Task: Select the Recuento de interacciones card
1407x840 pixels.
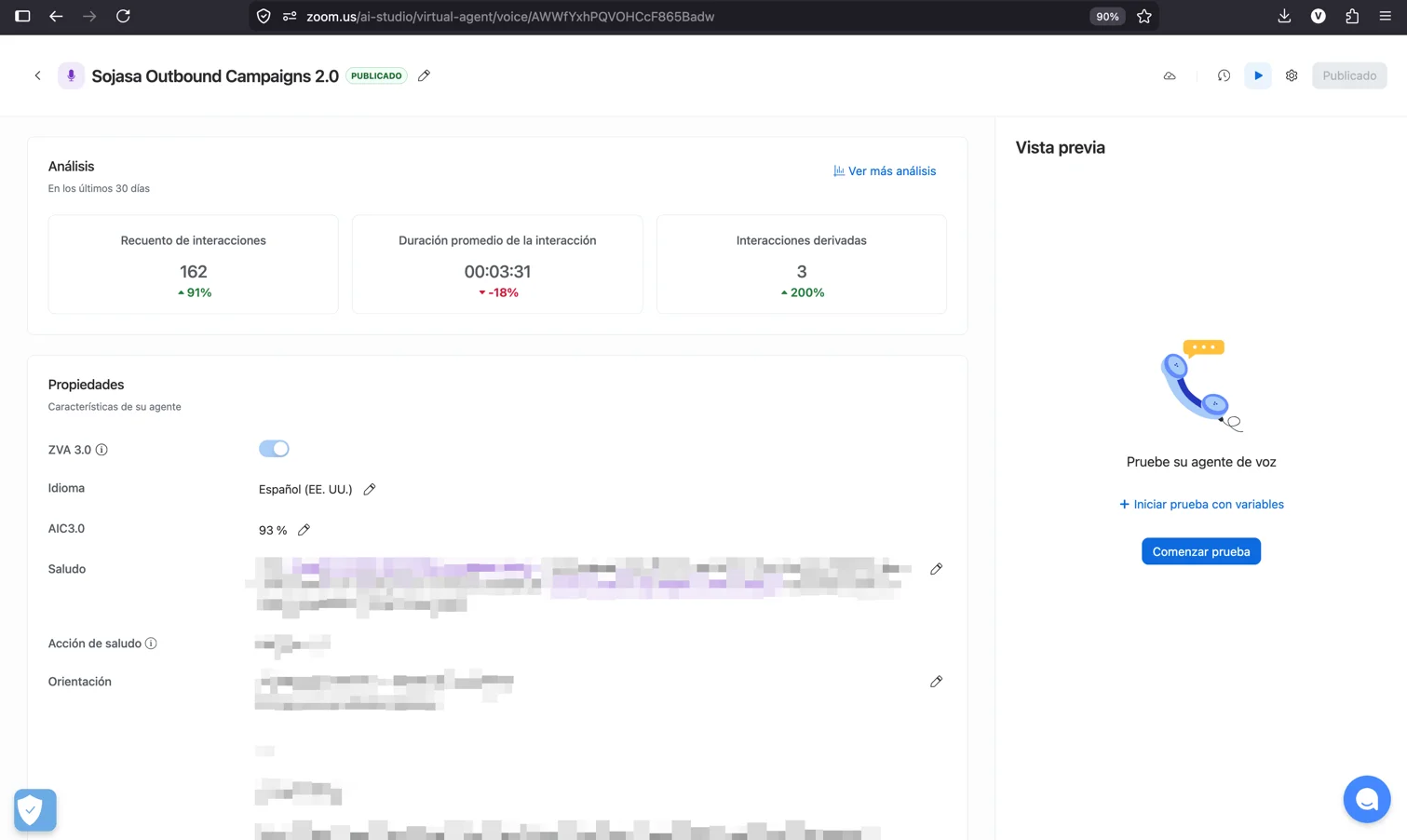Action: [194, 264]
